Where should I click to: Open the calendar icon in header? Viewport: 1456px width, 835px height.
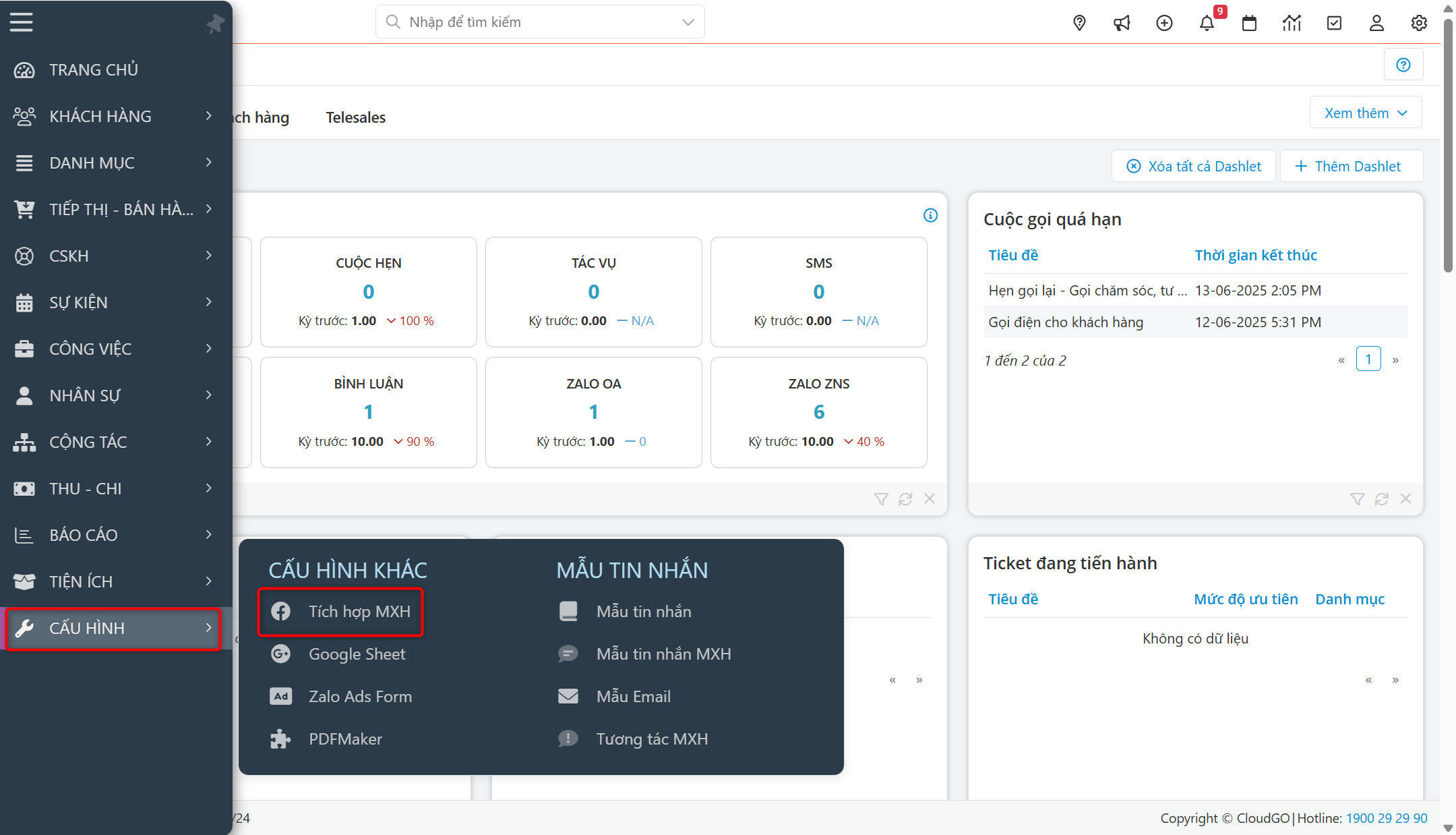(x=1249, y=23)
